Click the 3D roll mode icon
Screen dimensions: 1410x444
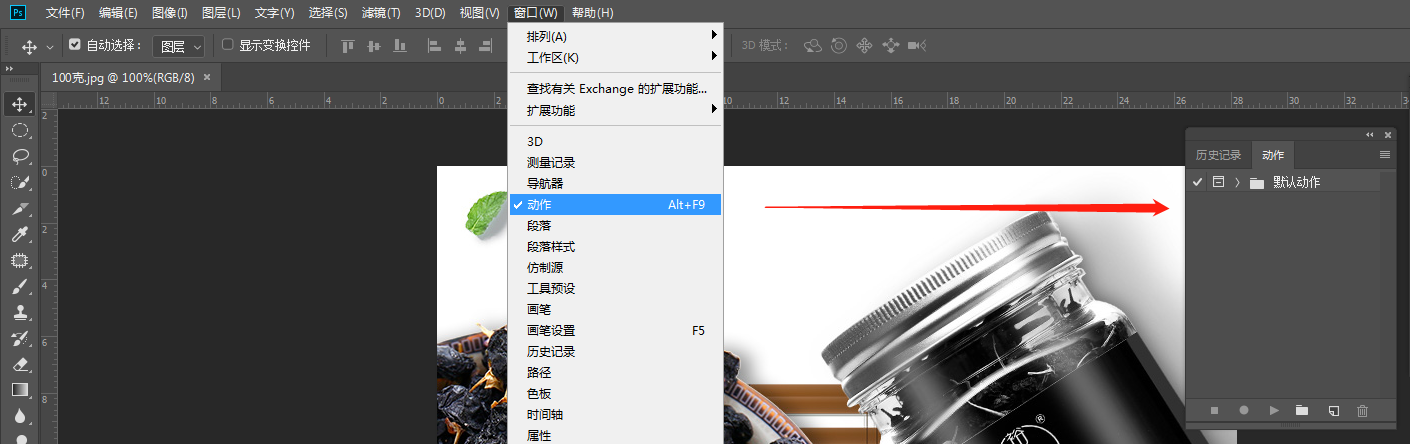point(839,46)
